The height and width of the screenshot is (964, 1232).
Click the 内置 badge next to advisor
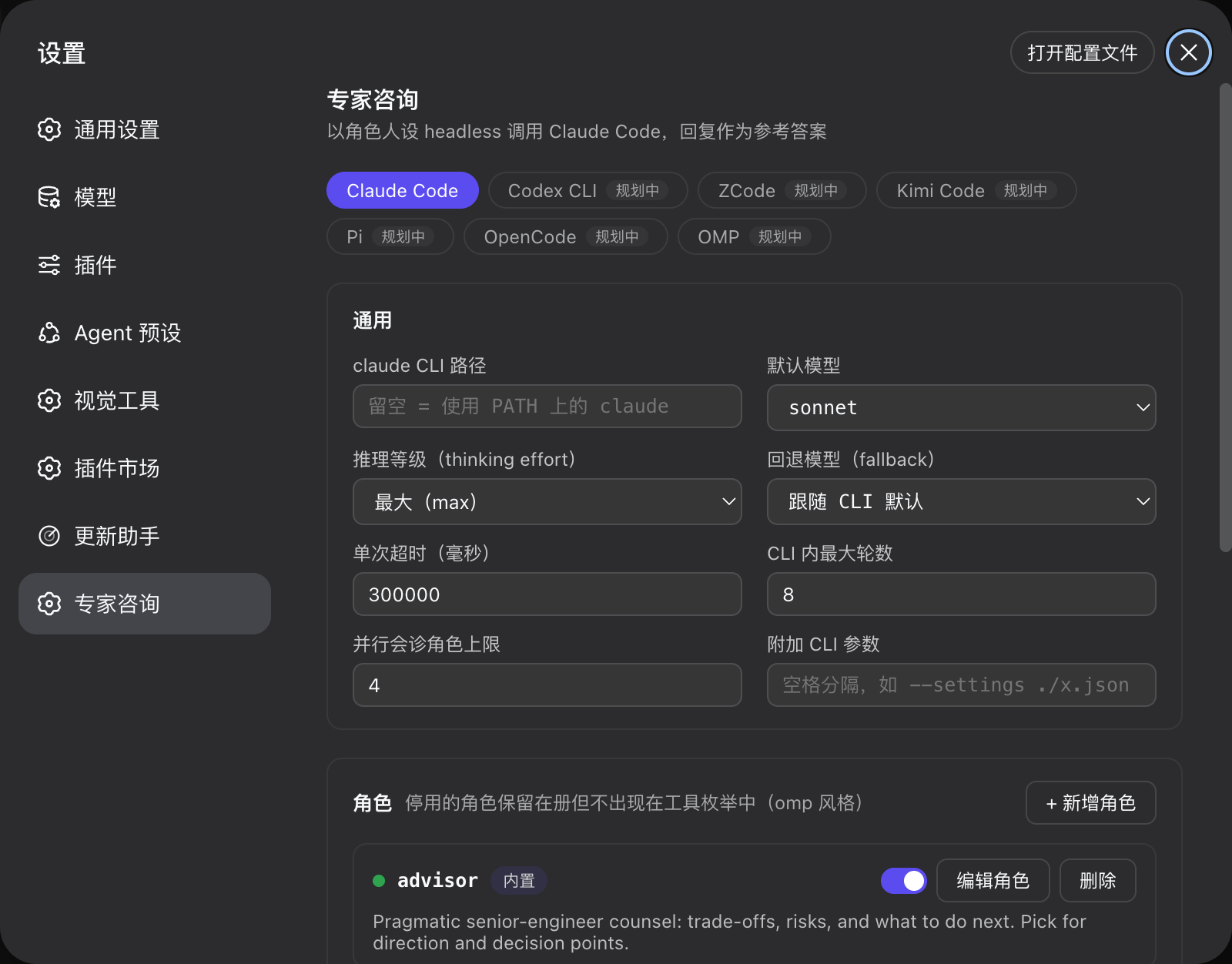519,881
